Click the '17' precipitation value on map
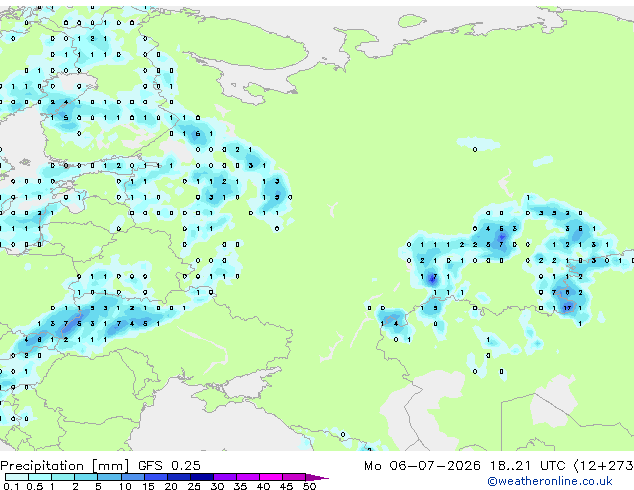 (567, 308)
